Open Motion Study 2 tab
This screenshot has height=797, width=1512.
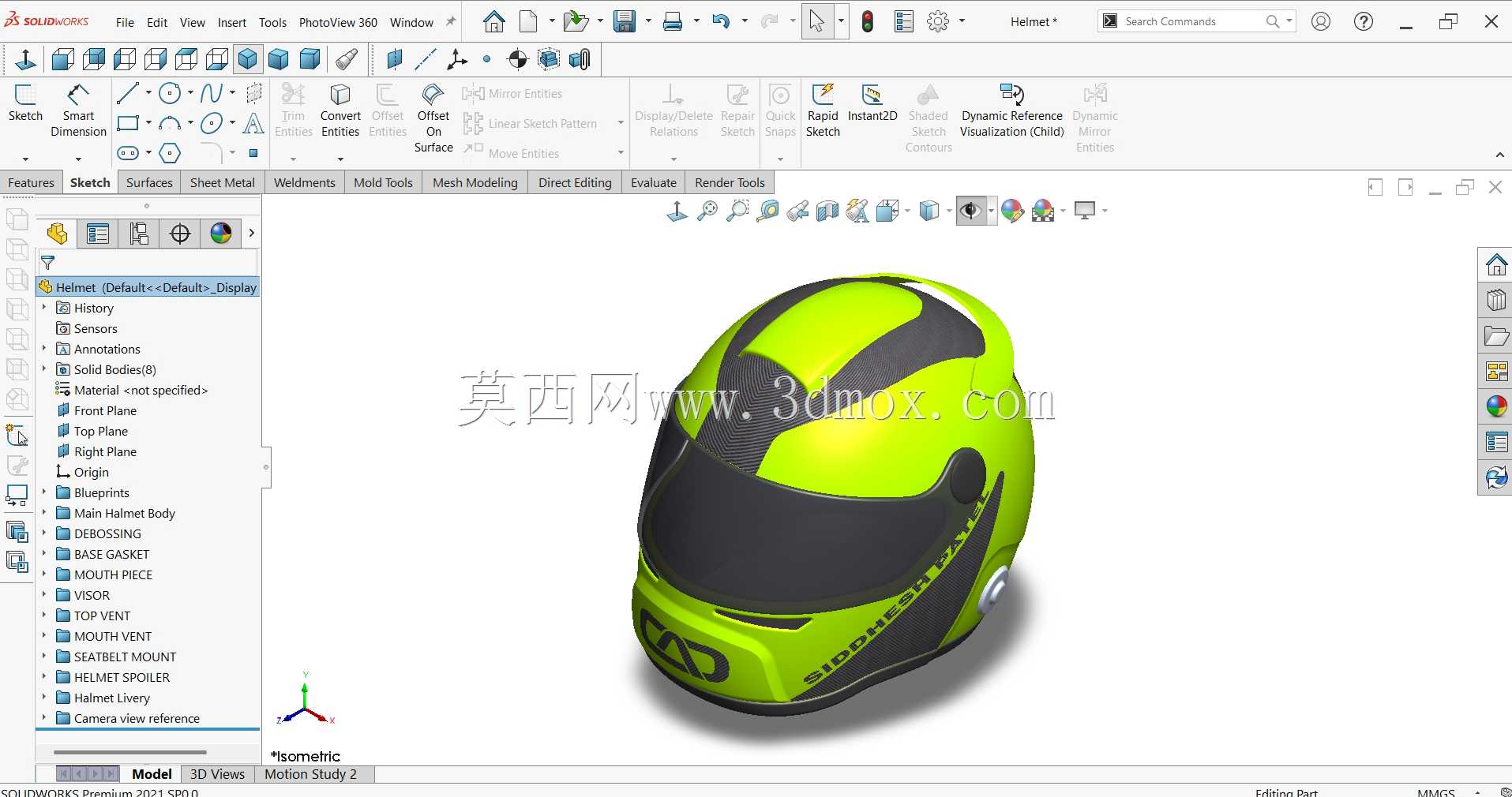[x=311, y=774]
